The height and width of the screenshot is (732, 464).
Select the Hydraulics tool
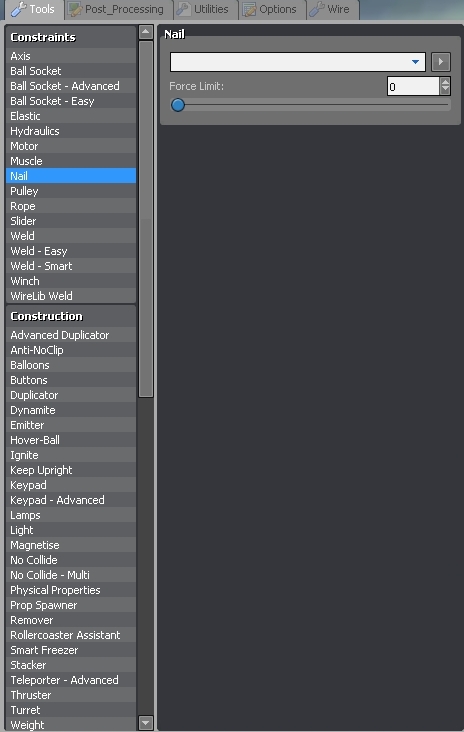[x=71, y=131]
